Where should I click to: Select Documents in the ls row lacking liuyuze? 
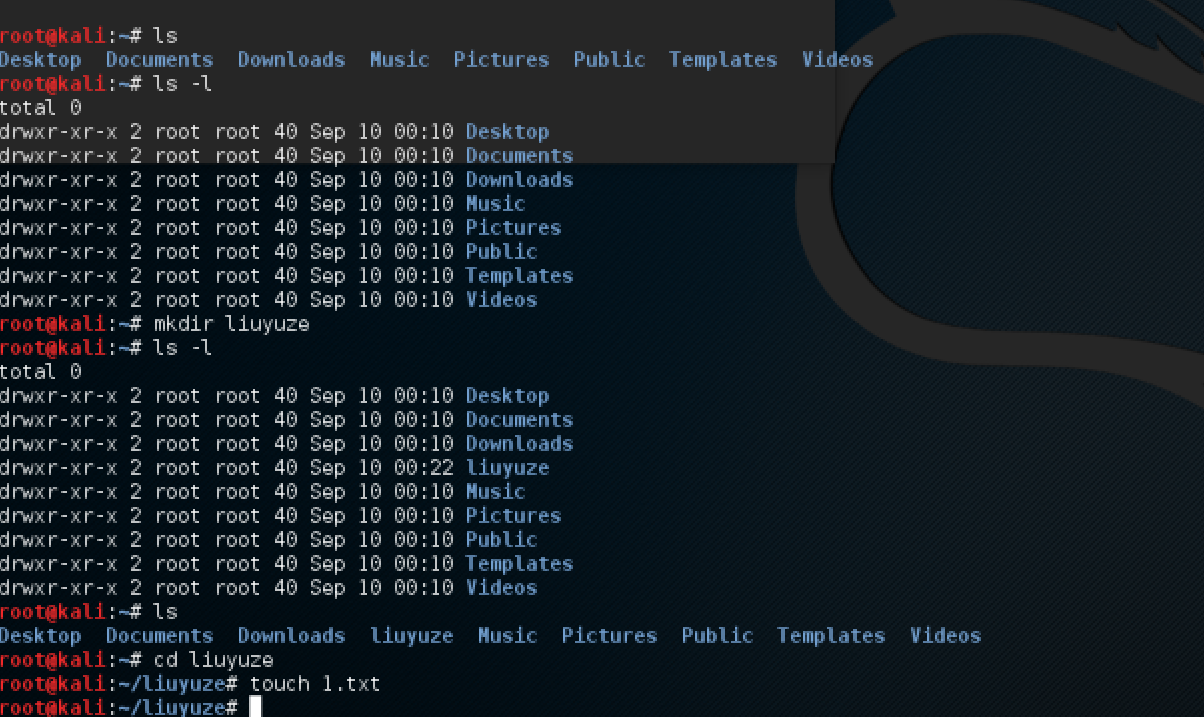[x=159, y=60]
